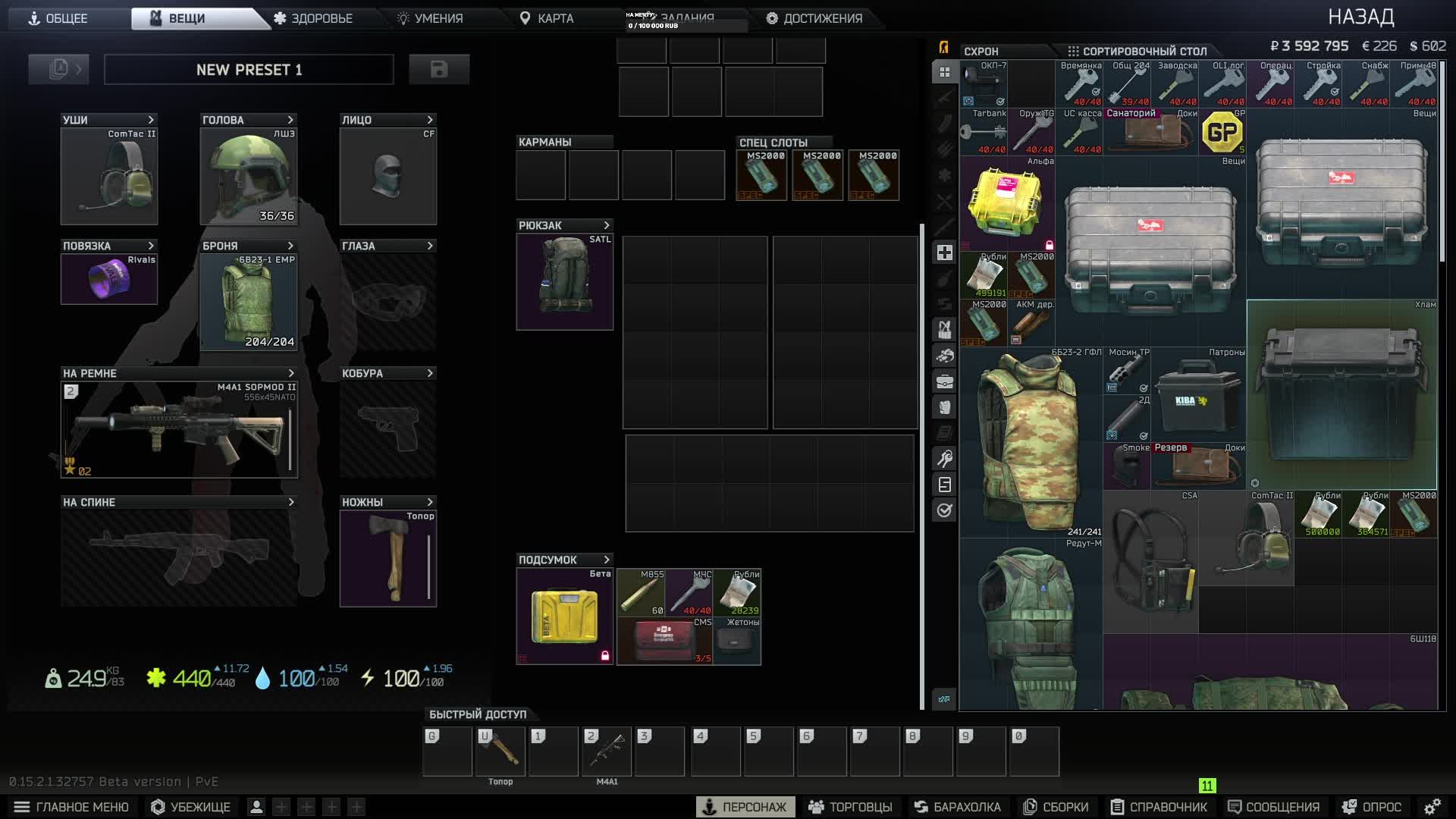This screenshot has width=1456, height=819.
Task: Select the briefcase containers stash filter
Action: point(944,381)
